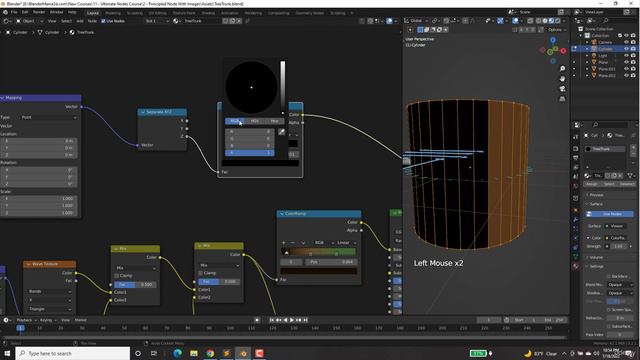The height and width of the screenshot is (360, 640).
Task: Open node editor View menu
Action: pyautogui.click(x=52, y=21)
